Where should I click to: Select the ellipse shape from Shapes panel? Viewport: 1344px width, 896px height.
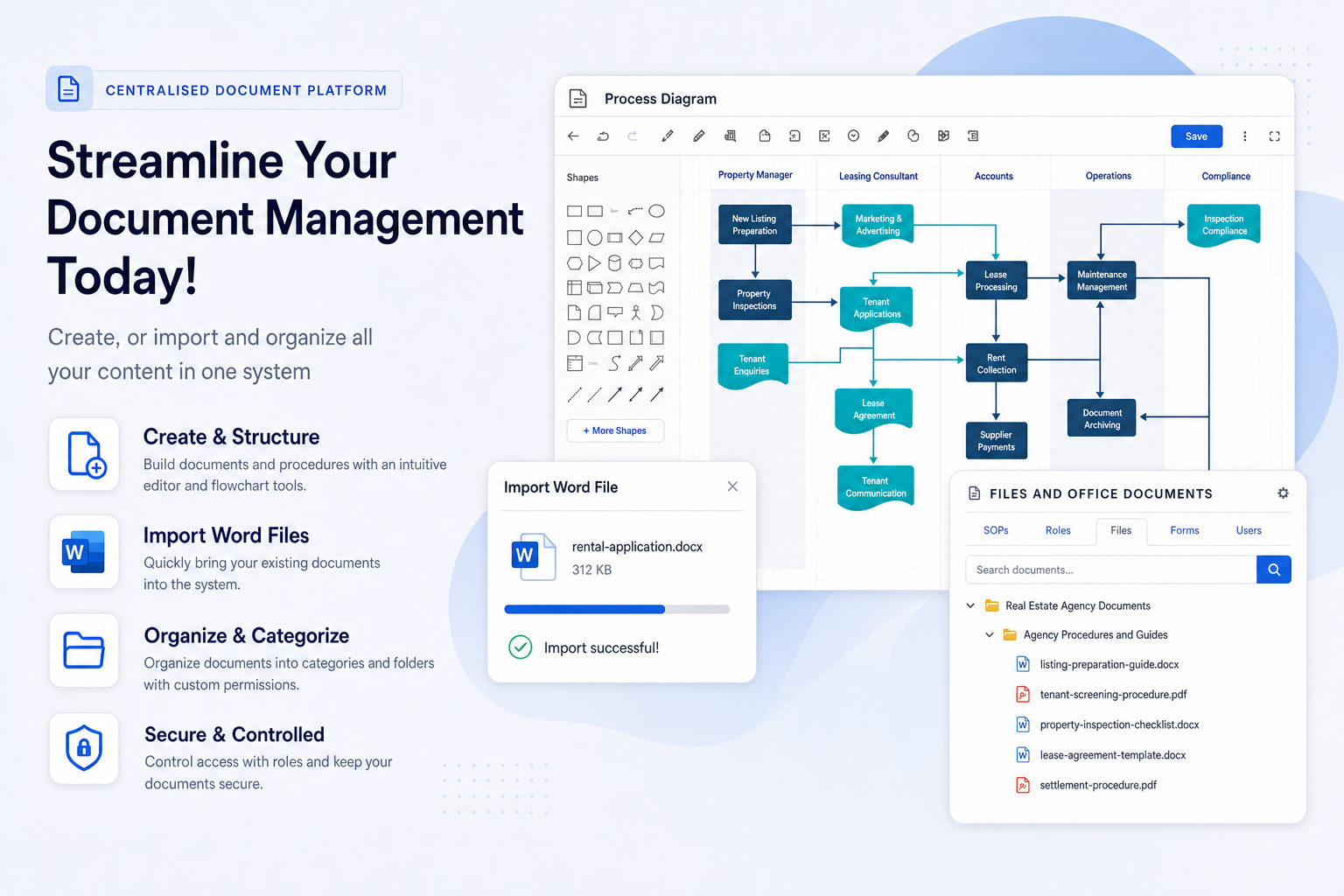click(656, 211)
